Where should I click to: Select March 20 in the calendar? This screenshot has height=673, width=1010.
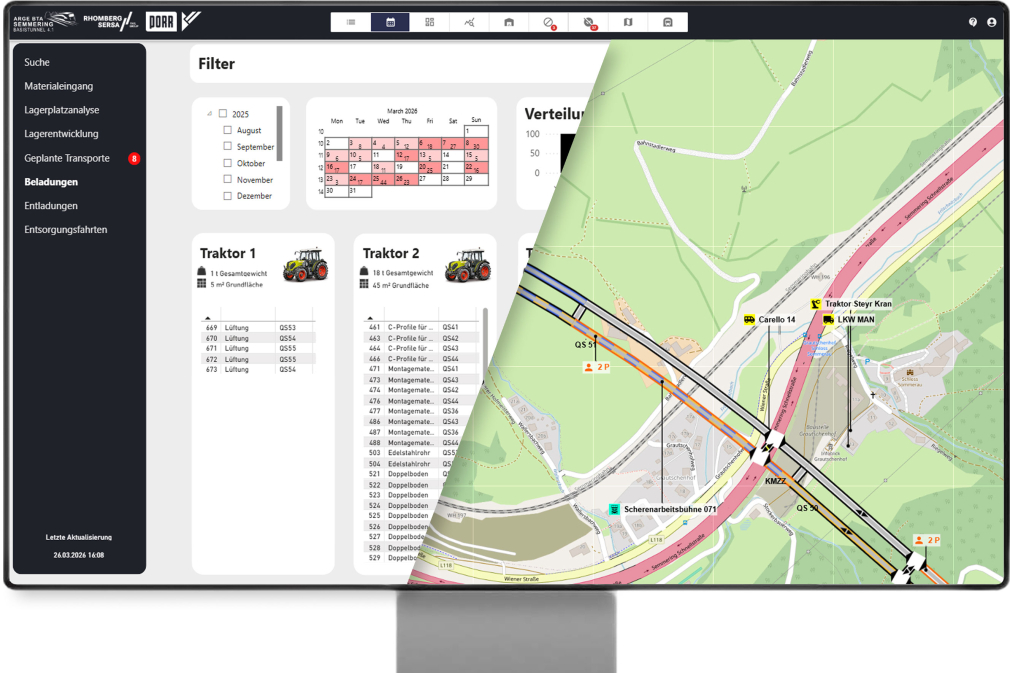tap(430, 167)
